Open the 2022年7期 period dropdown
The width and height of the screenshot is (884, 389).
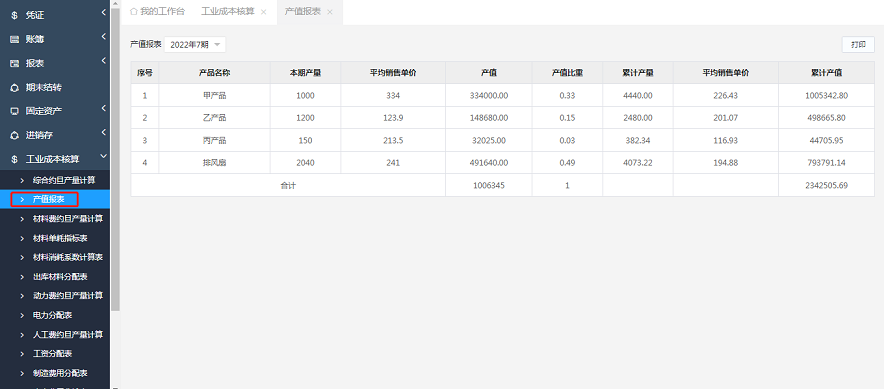195,45
